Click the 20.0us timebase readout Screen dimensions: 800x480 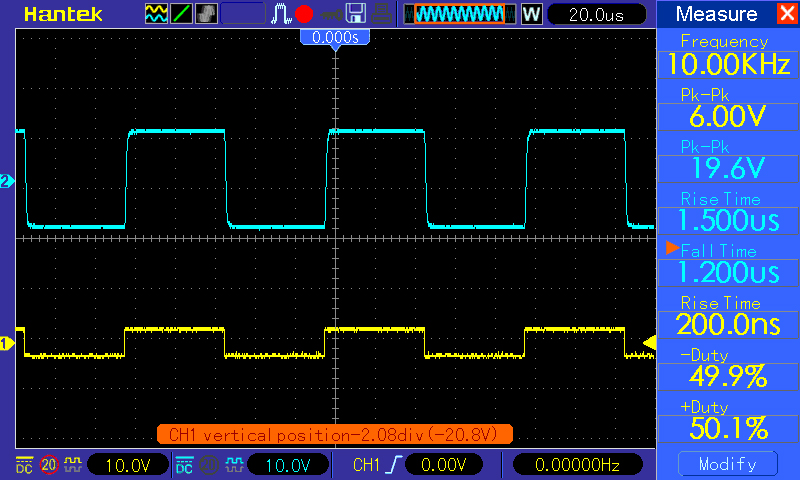(x=596, y=14)
